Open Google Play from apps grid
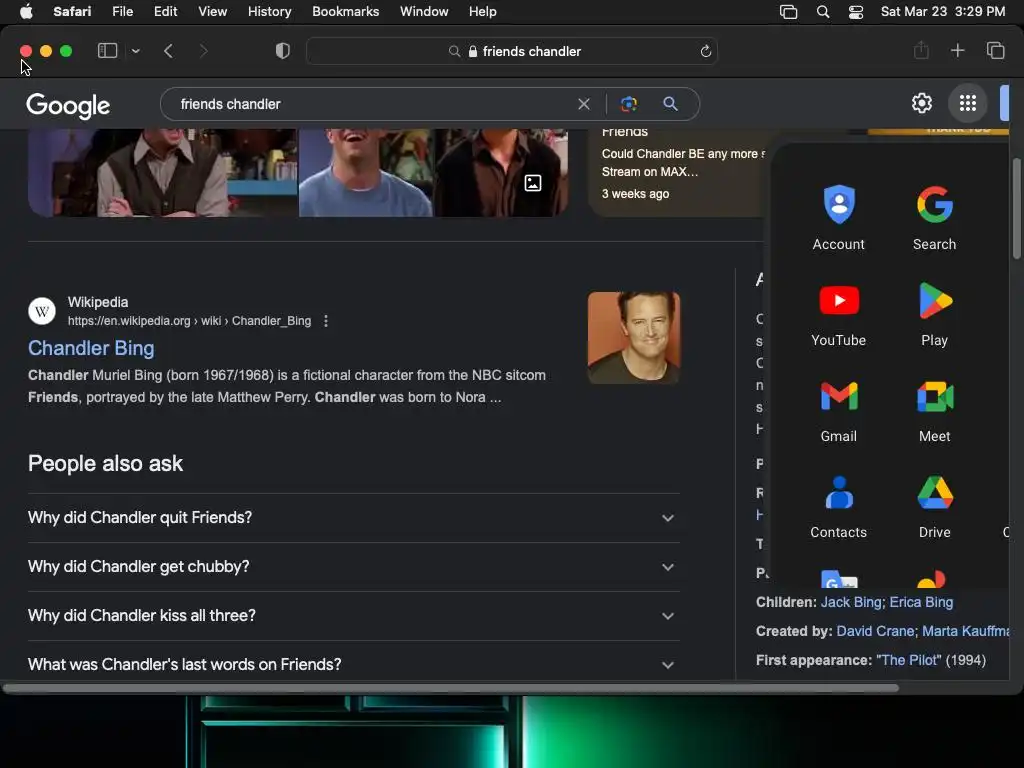The width and height of the screenshot is (1024, 768). [x=935, y=314]
